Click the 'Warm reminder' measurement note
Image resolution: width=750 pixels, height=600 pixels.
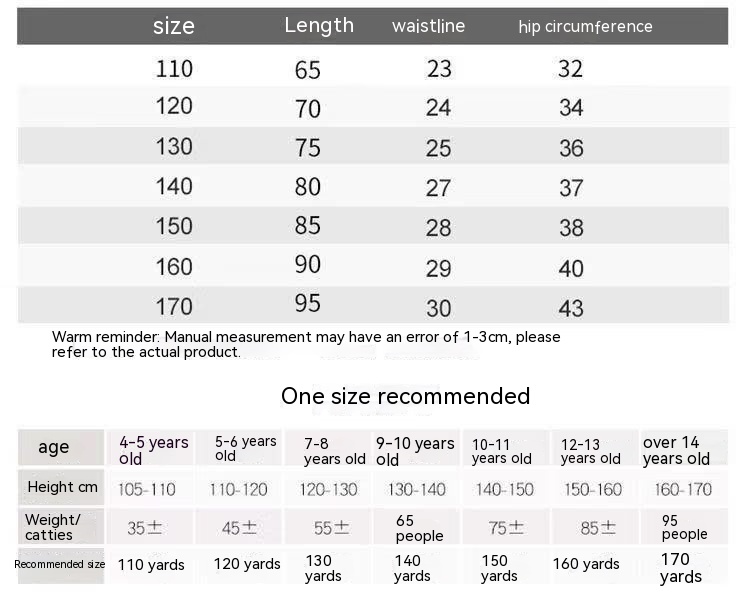pyautogui.click(x=306, y=344)
